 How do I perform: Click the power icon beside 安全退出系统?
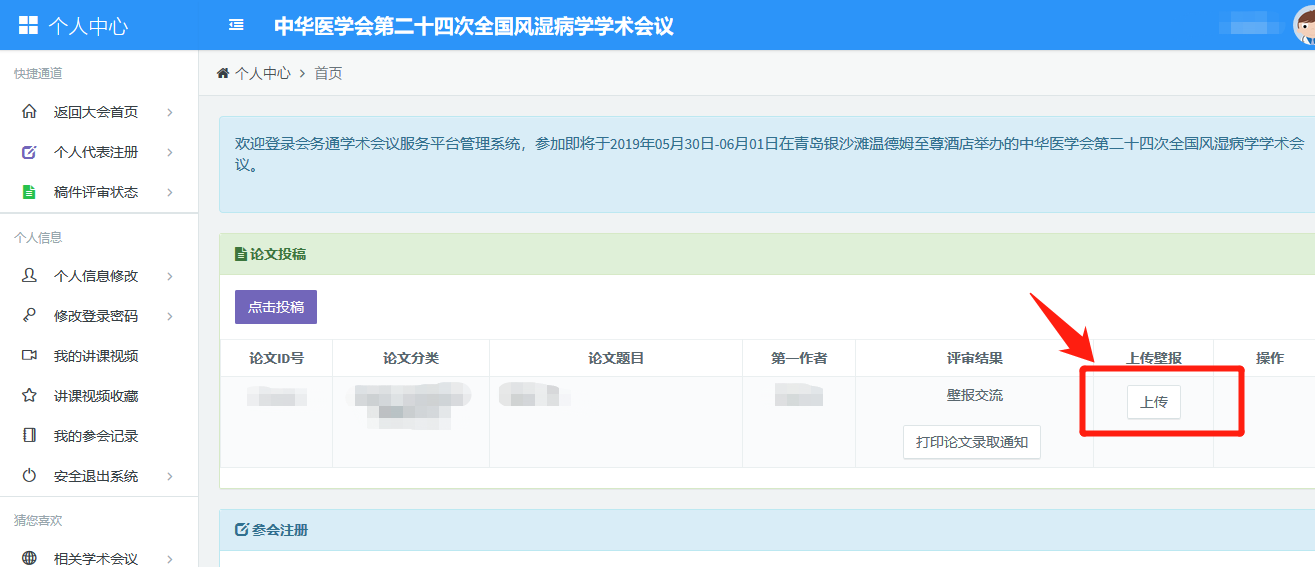(29, 476)
